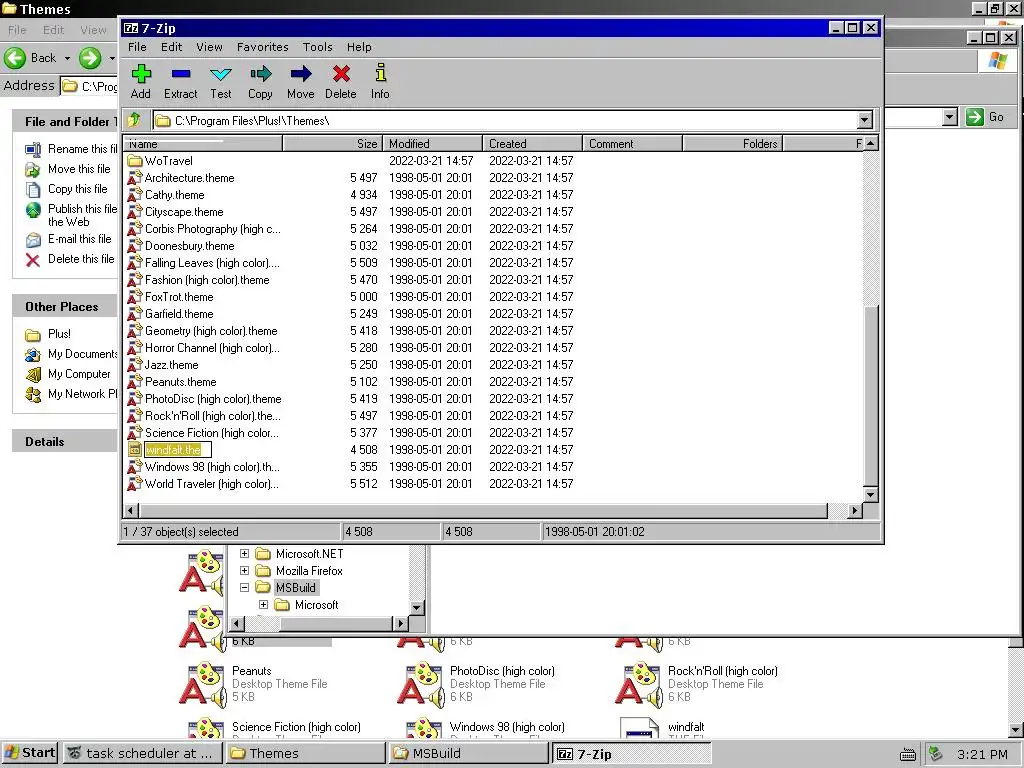Open the Info tool in 7-Zip

(381, 74)
